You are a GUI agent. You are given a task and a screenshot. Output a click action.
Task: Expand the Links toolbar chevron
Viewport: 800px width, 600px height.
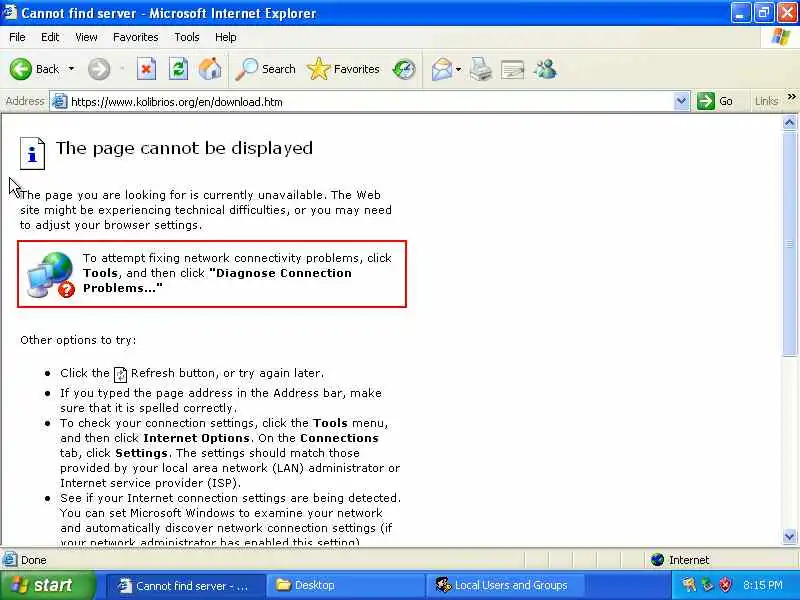(791, 97)
